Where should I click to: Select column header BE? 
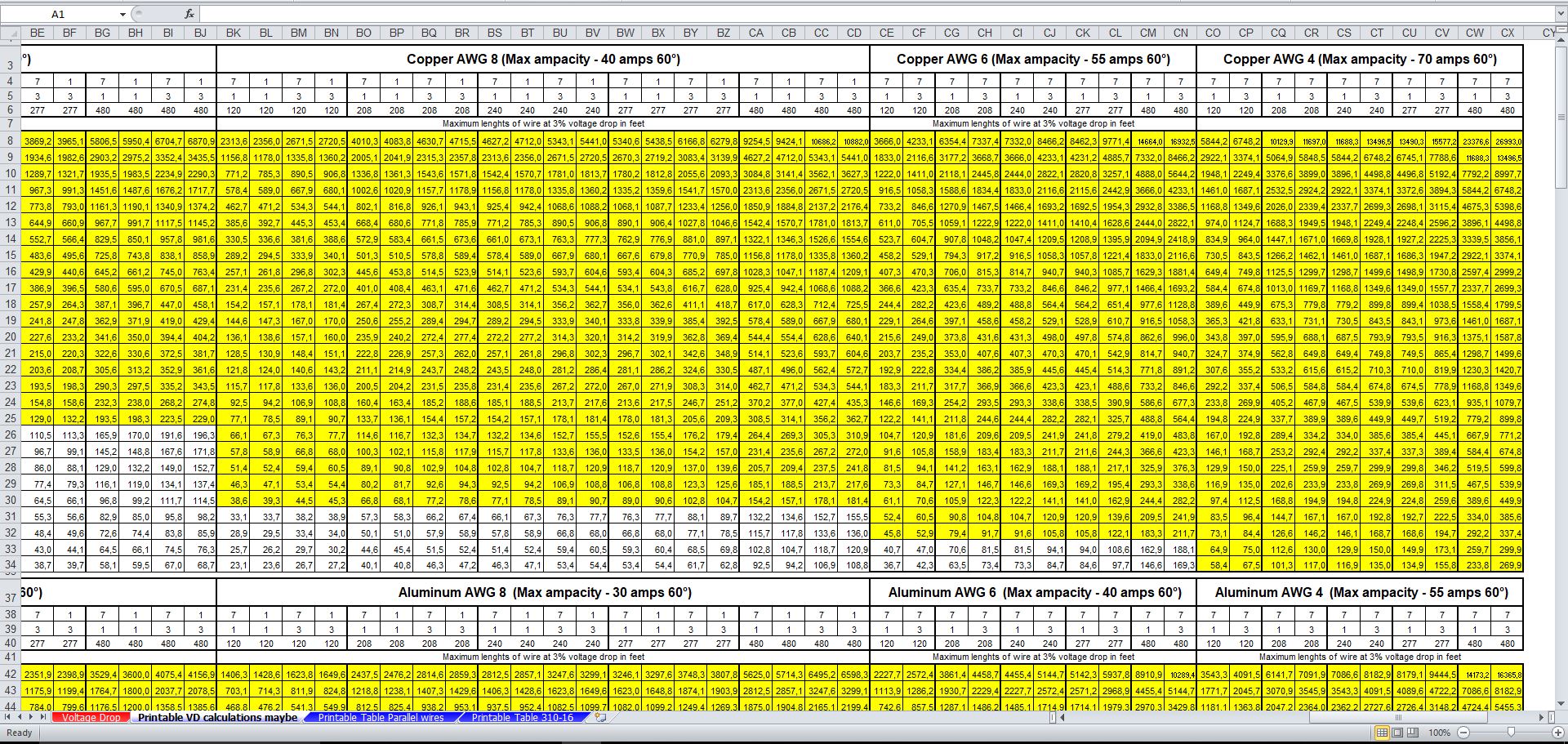pos(37,33)
